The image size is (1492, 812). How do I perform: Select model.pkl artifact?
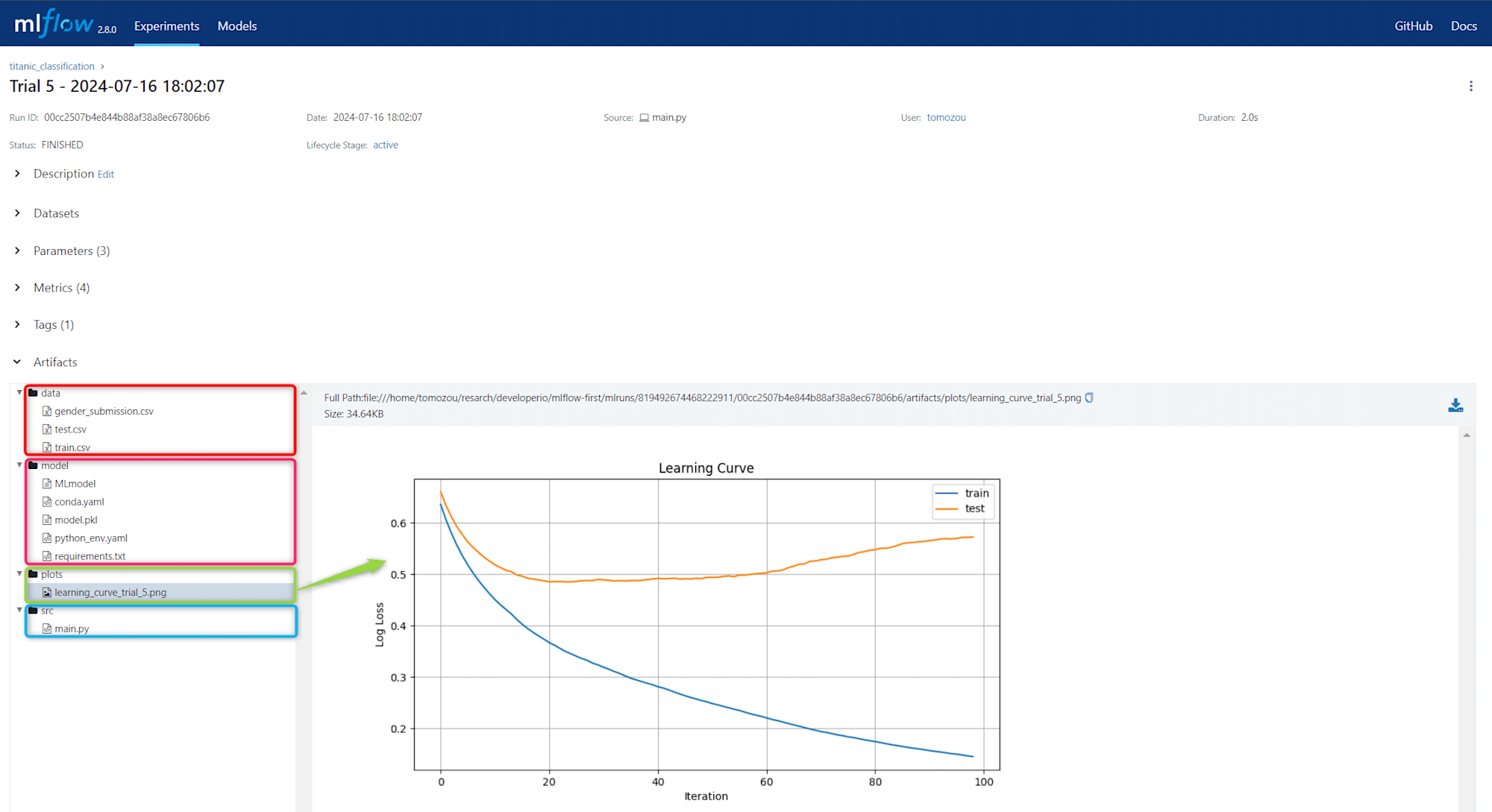click(x=76, y=520)
